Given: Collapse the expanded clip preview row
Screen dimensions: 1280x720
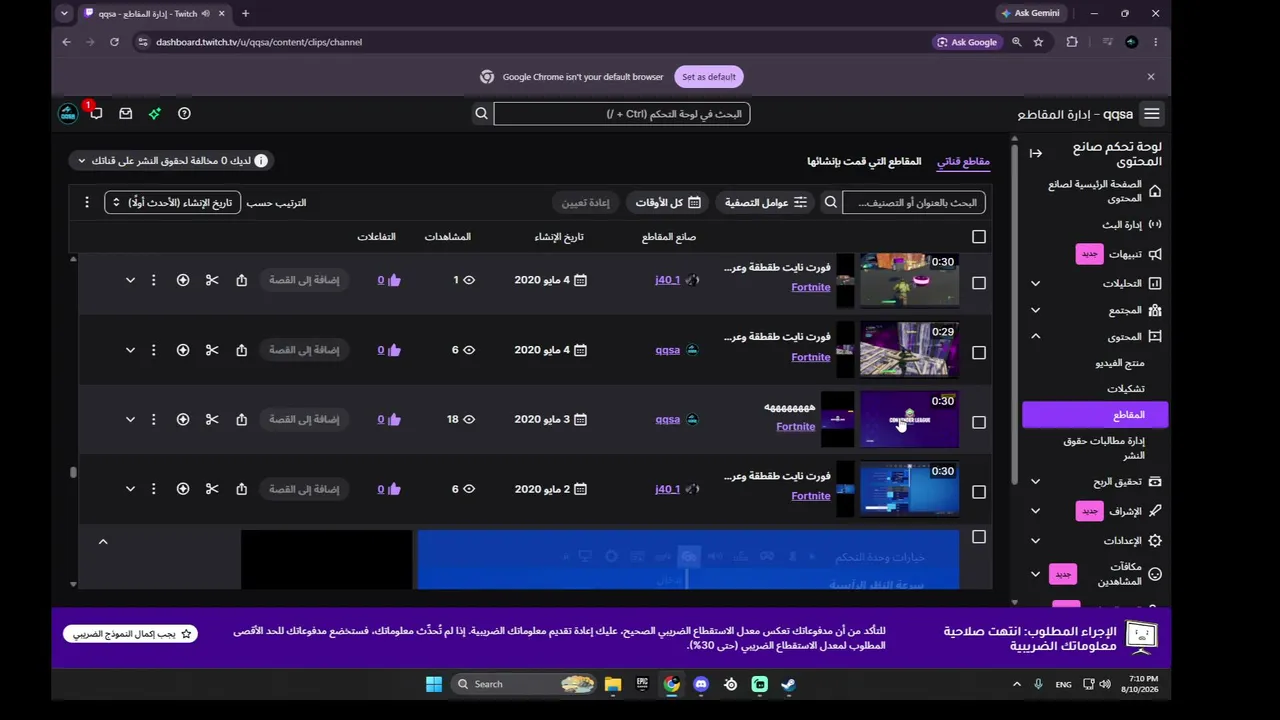Looking at the screenshot, I should 103,542.
